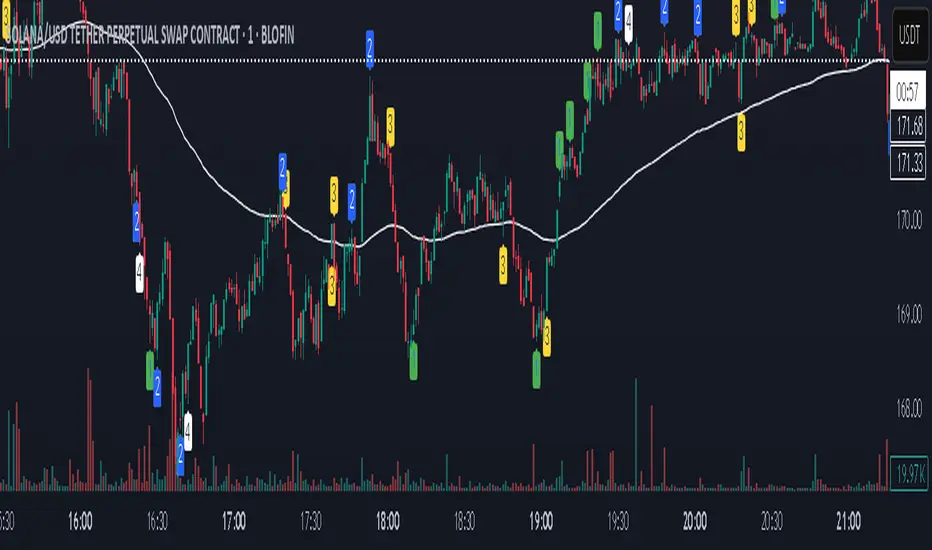Select green marker below the 18:10 swing low
932x550 pixels.
point(414,360)
